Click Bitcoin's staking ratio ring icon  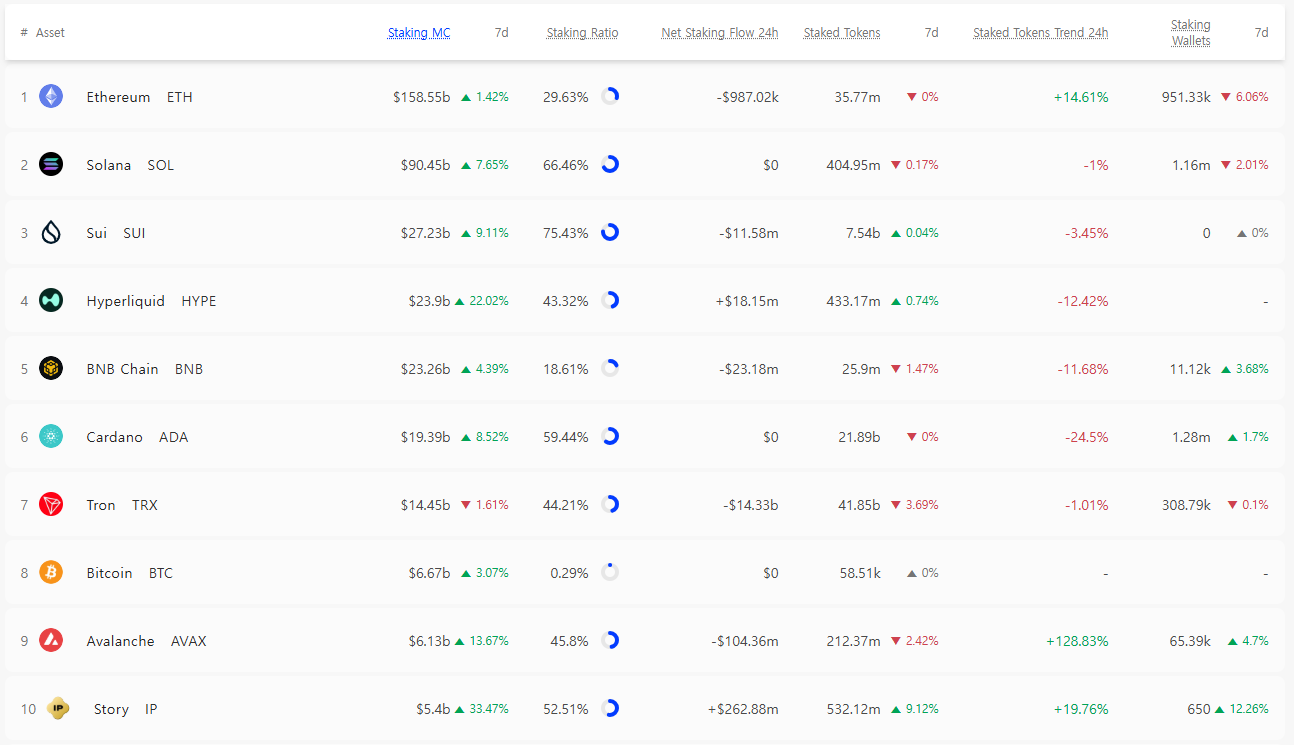click(x=610, y=572)
